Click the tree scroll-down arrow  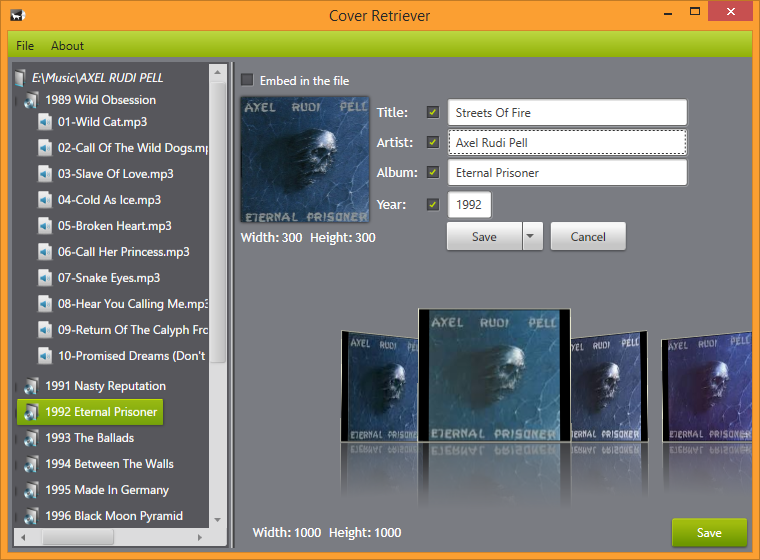218,520
